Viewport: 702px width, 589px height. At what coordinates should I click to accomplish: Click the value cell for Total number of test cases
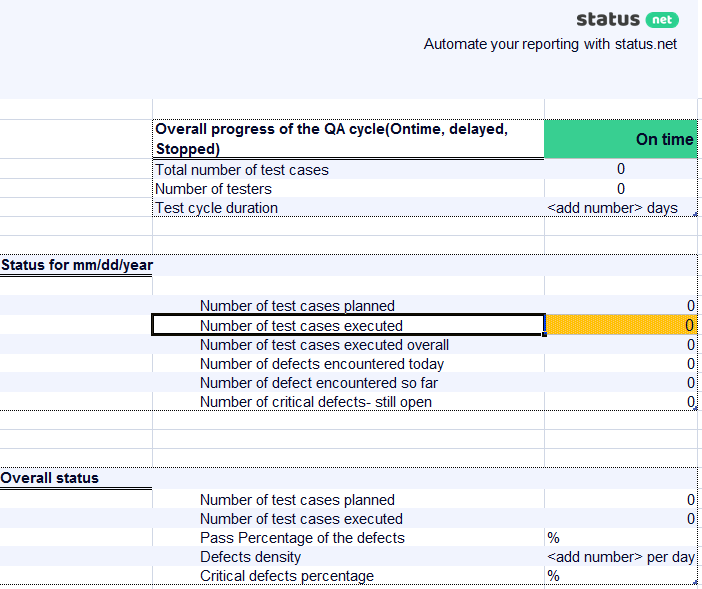[621, 169]
